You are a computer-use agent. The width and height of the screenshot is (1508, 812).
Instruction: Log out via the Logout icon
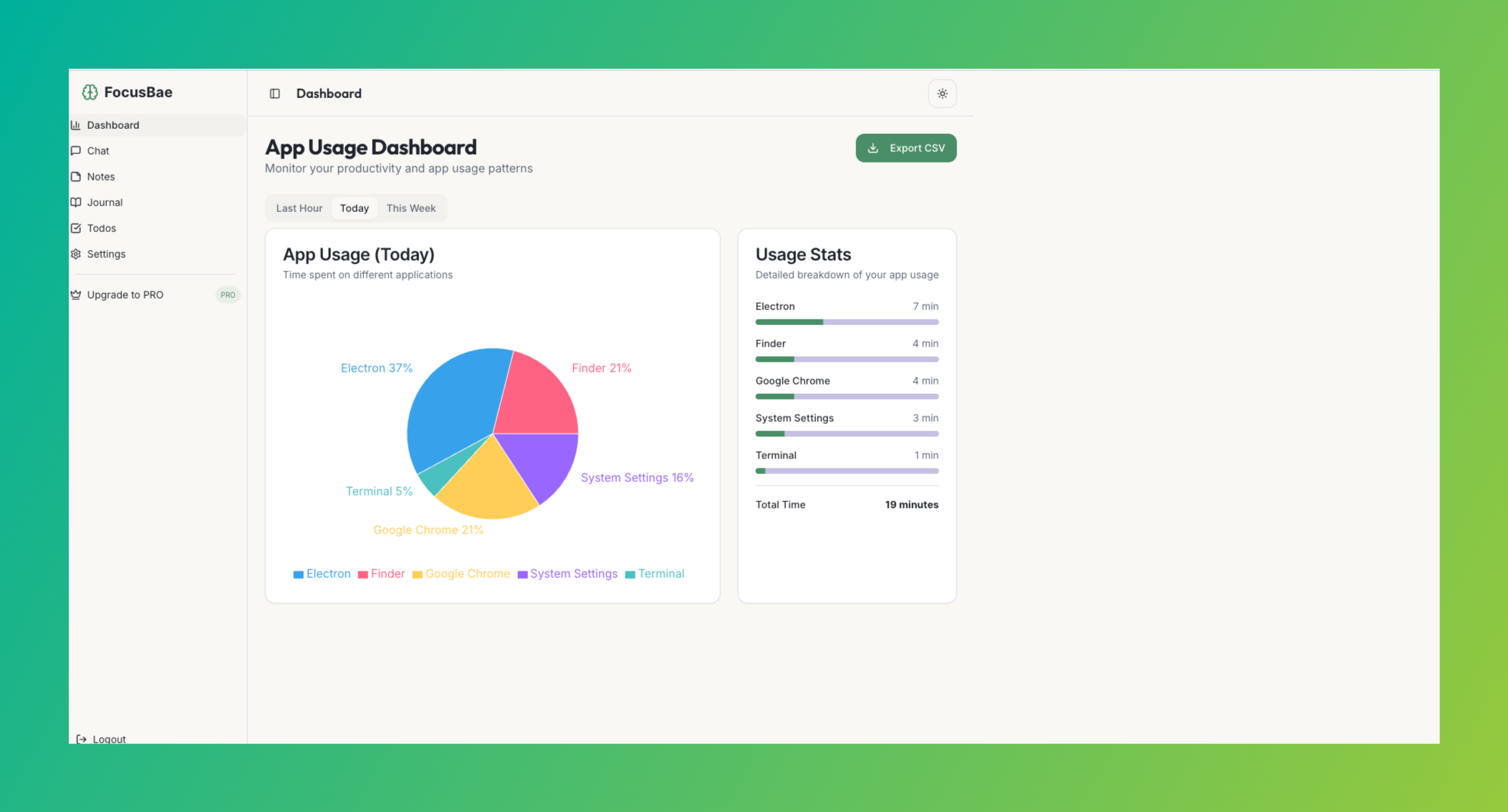click(x=82, y=739)
